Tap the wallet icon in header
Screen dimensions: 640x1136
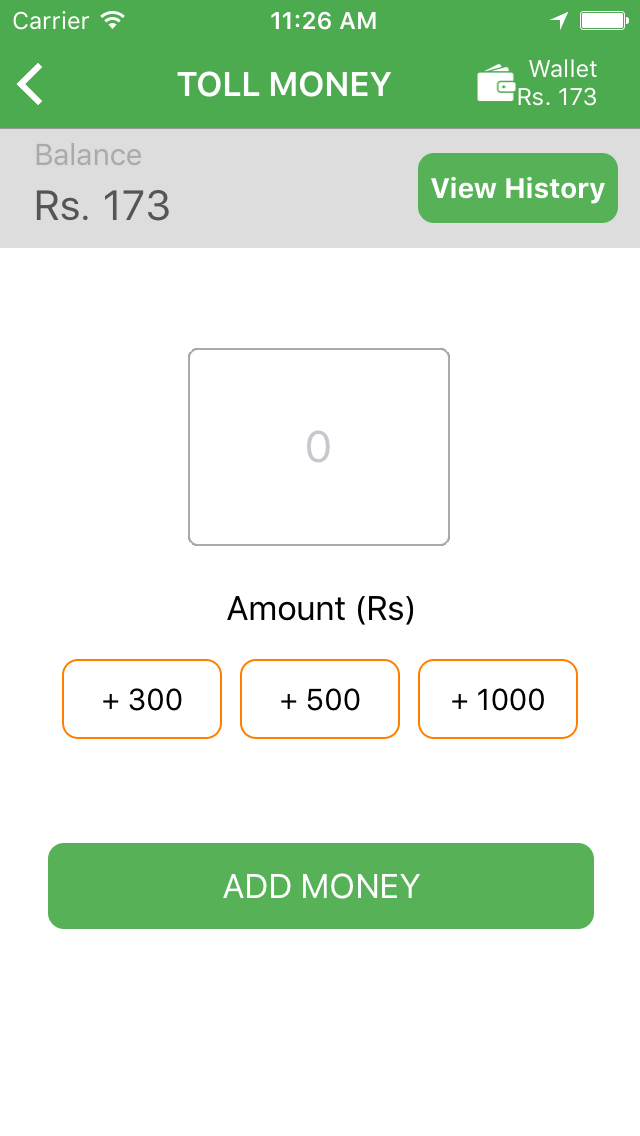click(x=496, y=84)
